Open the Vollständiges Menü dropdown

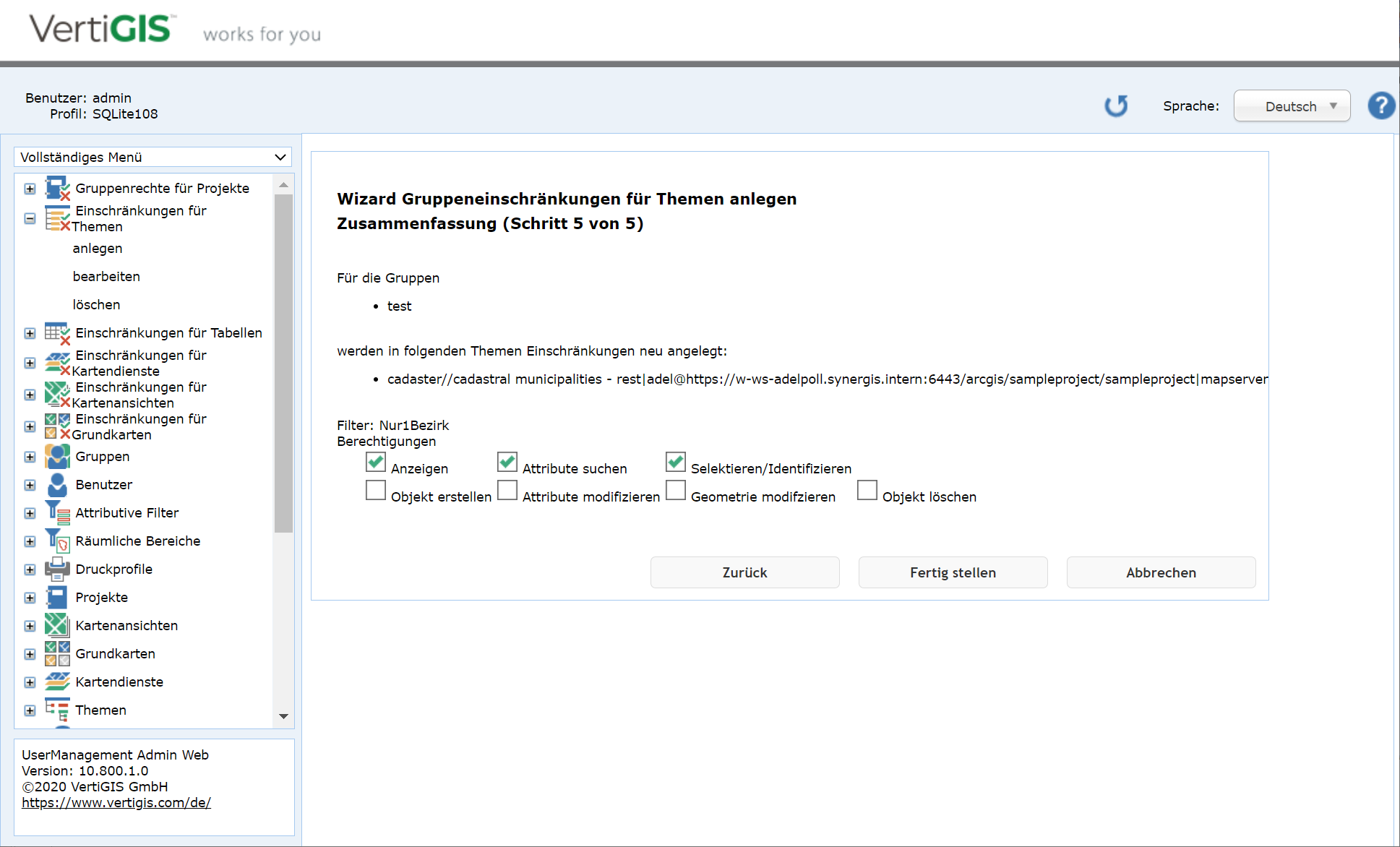tap(153, 158)
